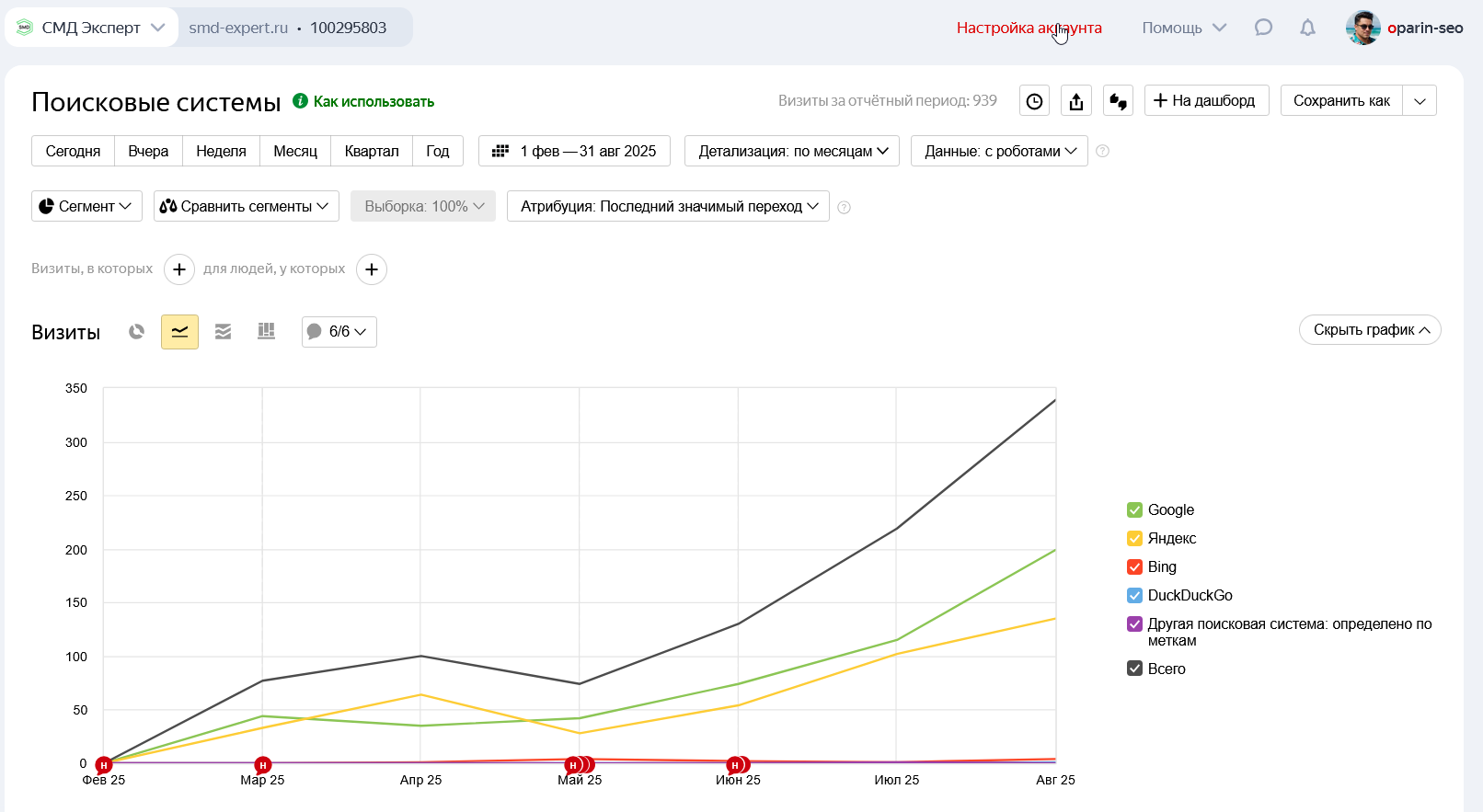
Task: Select the column chart view icon
Action: [x=266, y=332]
